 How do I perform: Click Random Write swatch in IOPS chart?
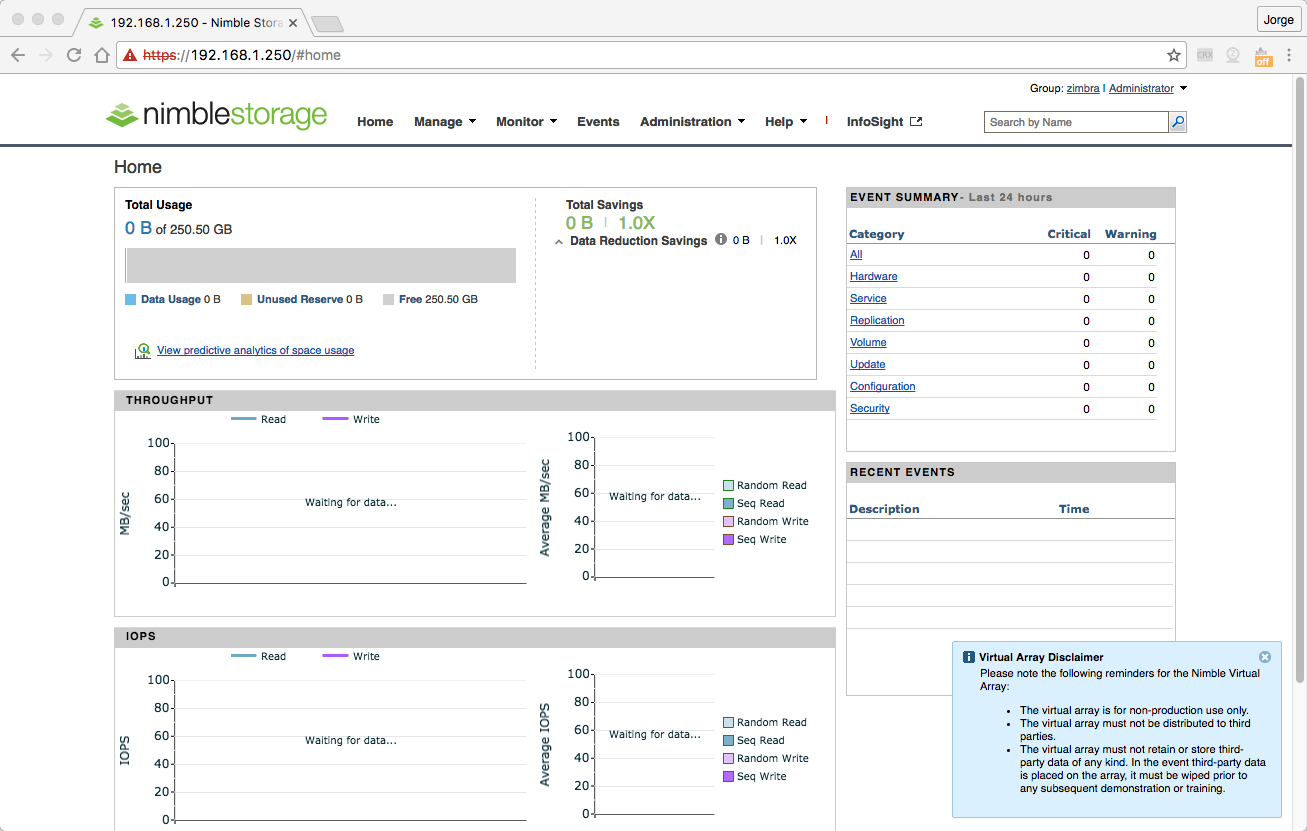[x=728, y=759]
